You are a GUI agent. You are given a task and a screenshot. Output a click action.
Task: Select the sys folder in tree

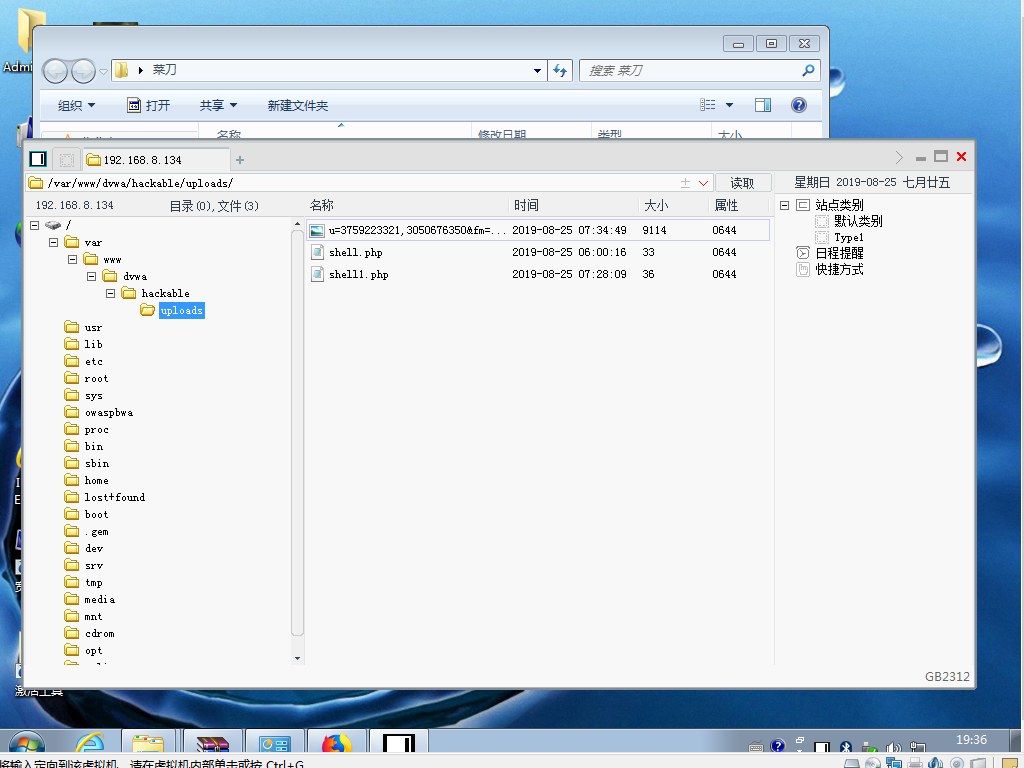(x=93, y=395)
